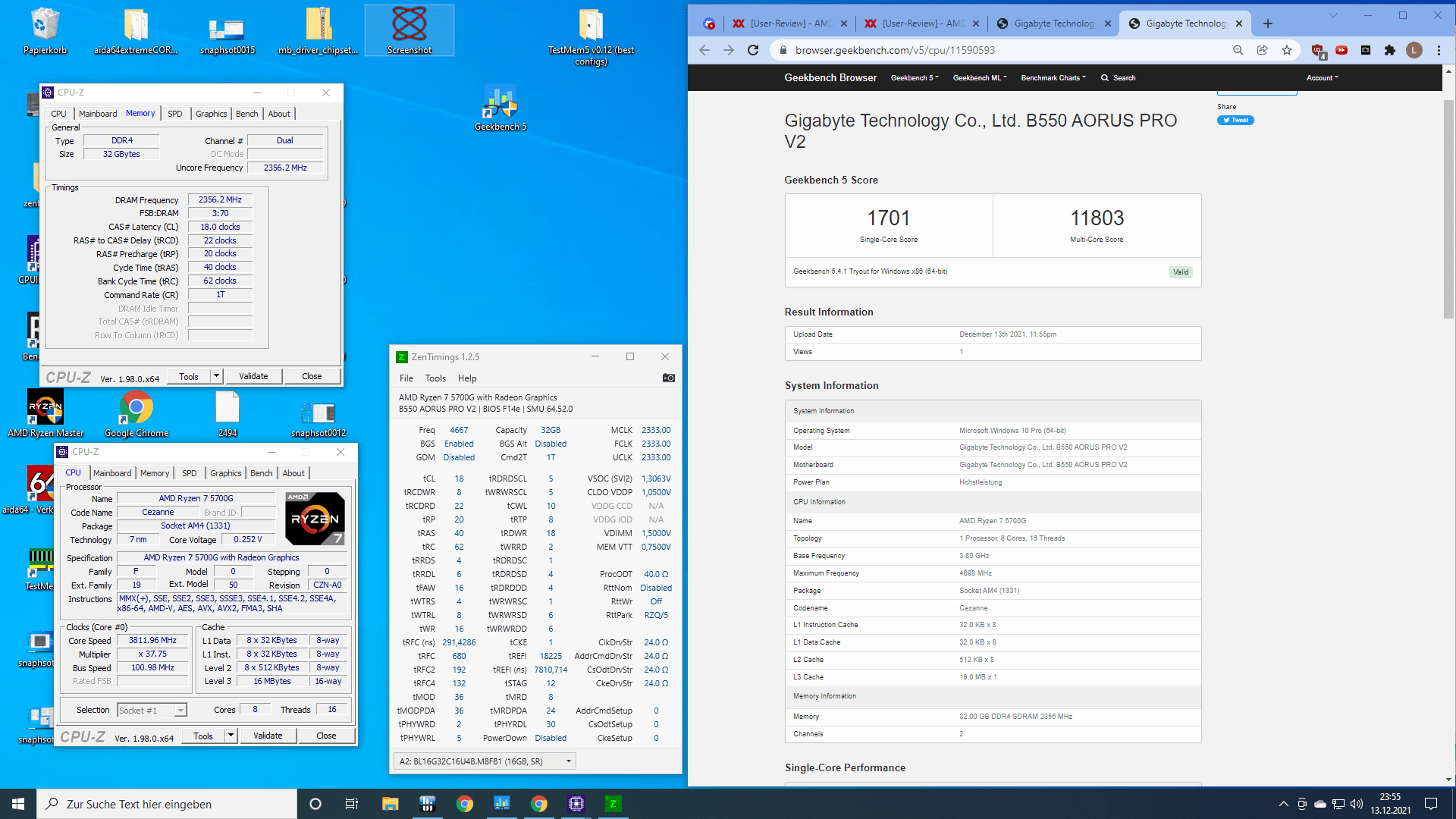This screenshot has height=819, width=1456.
Task: Click Validate in CPU-Z Memory window
Action: pyautogui.click(x=253, y=376)
